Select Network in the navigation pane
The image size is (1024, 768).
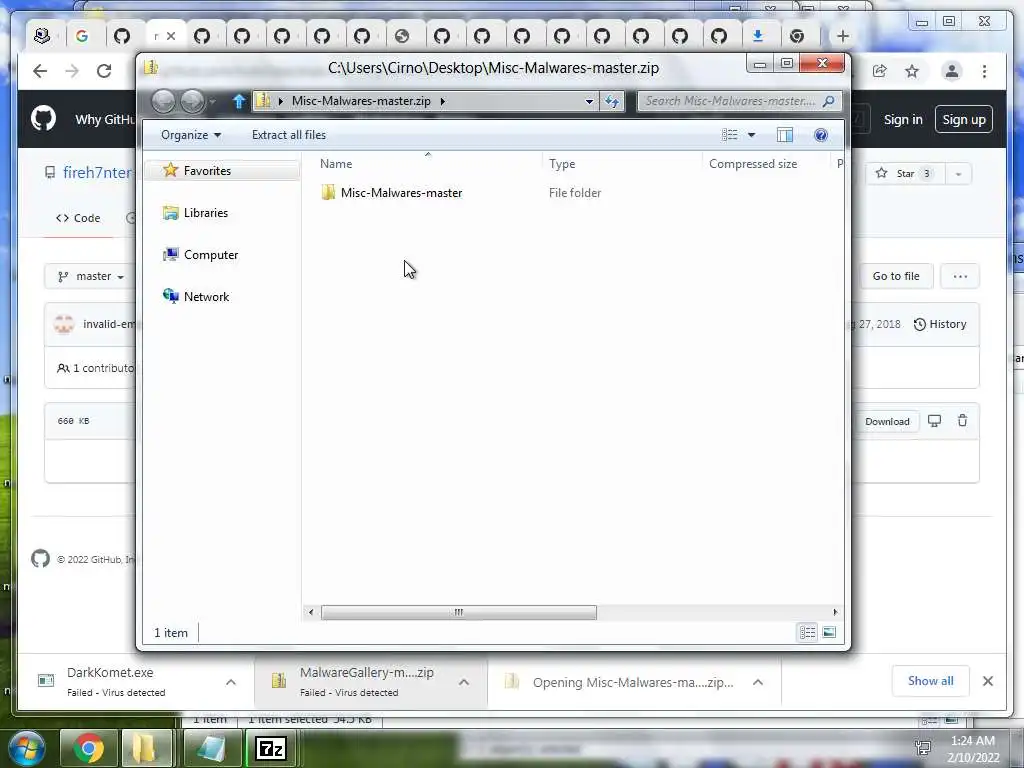(x=206, y=296)
